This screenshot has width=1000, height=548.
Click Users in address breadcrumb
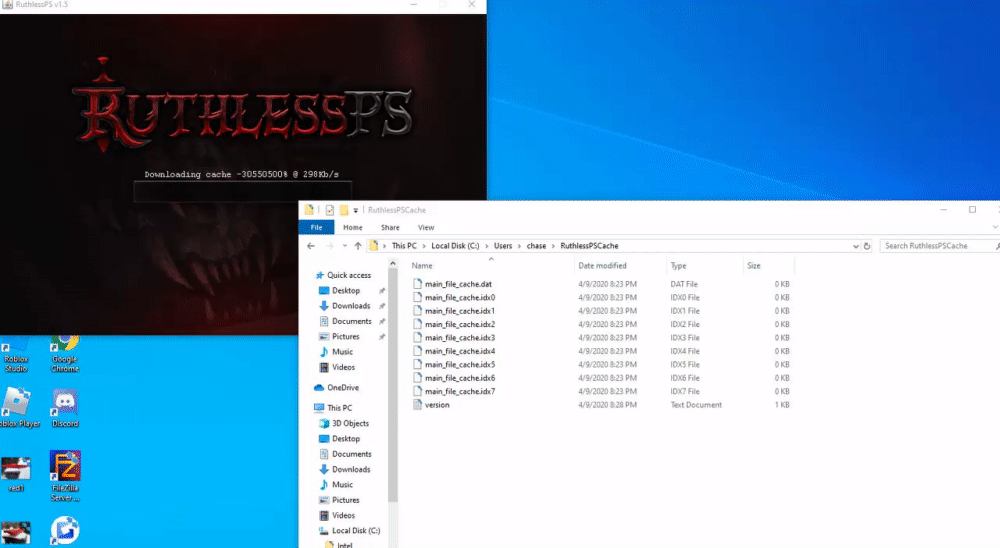pos(503,246)
